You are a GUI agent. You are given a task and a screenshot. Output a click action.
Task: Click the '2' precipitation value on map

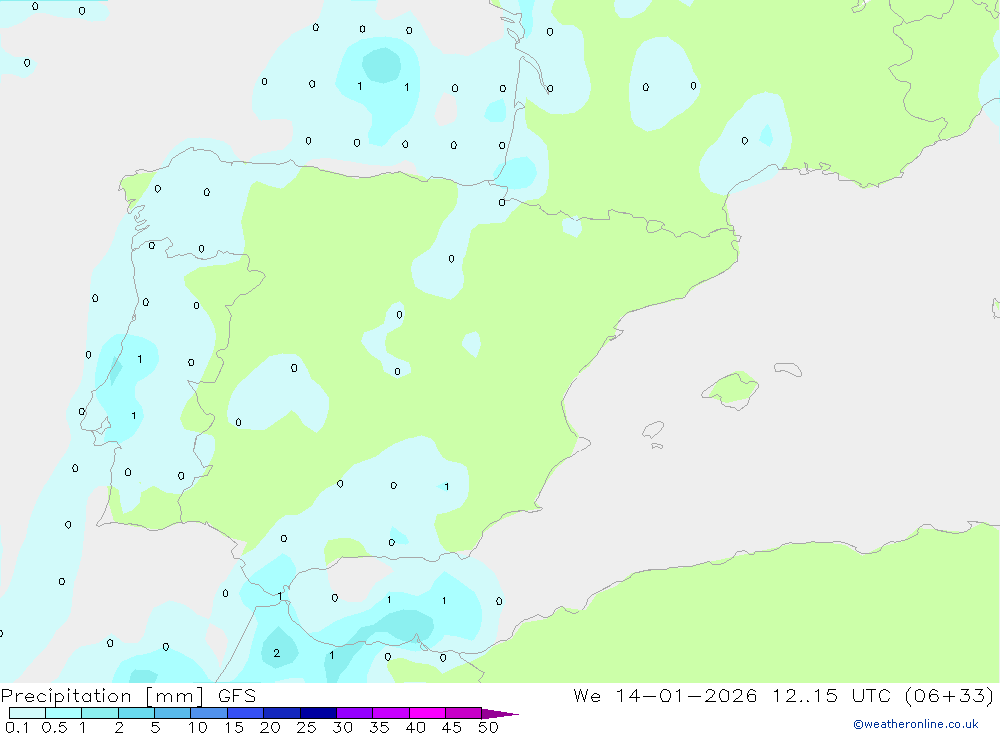click(x=276, y=653)
